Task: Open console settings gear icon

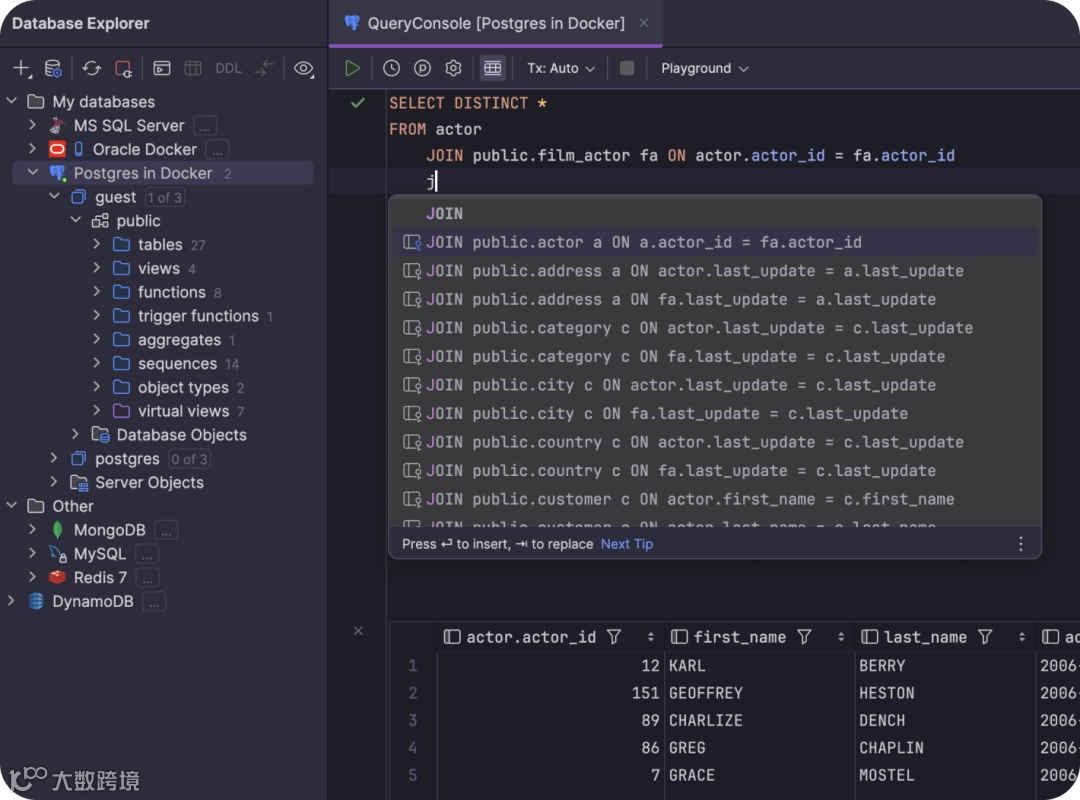Action: tap(453, 68)
